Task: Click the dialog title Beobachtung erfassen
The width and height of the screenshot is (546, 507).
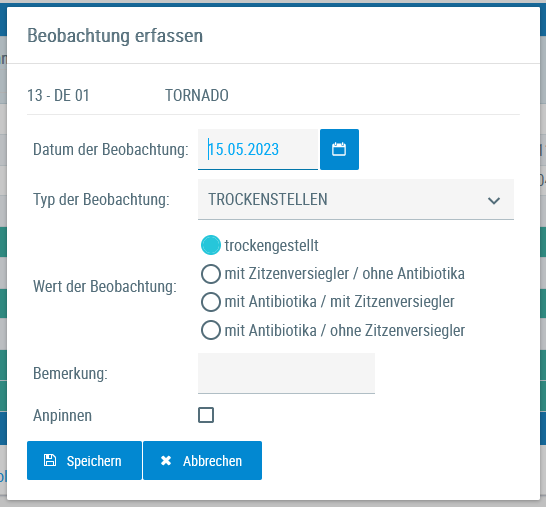Action: point(115,36)
